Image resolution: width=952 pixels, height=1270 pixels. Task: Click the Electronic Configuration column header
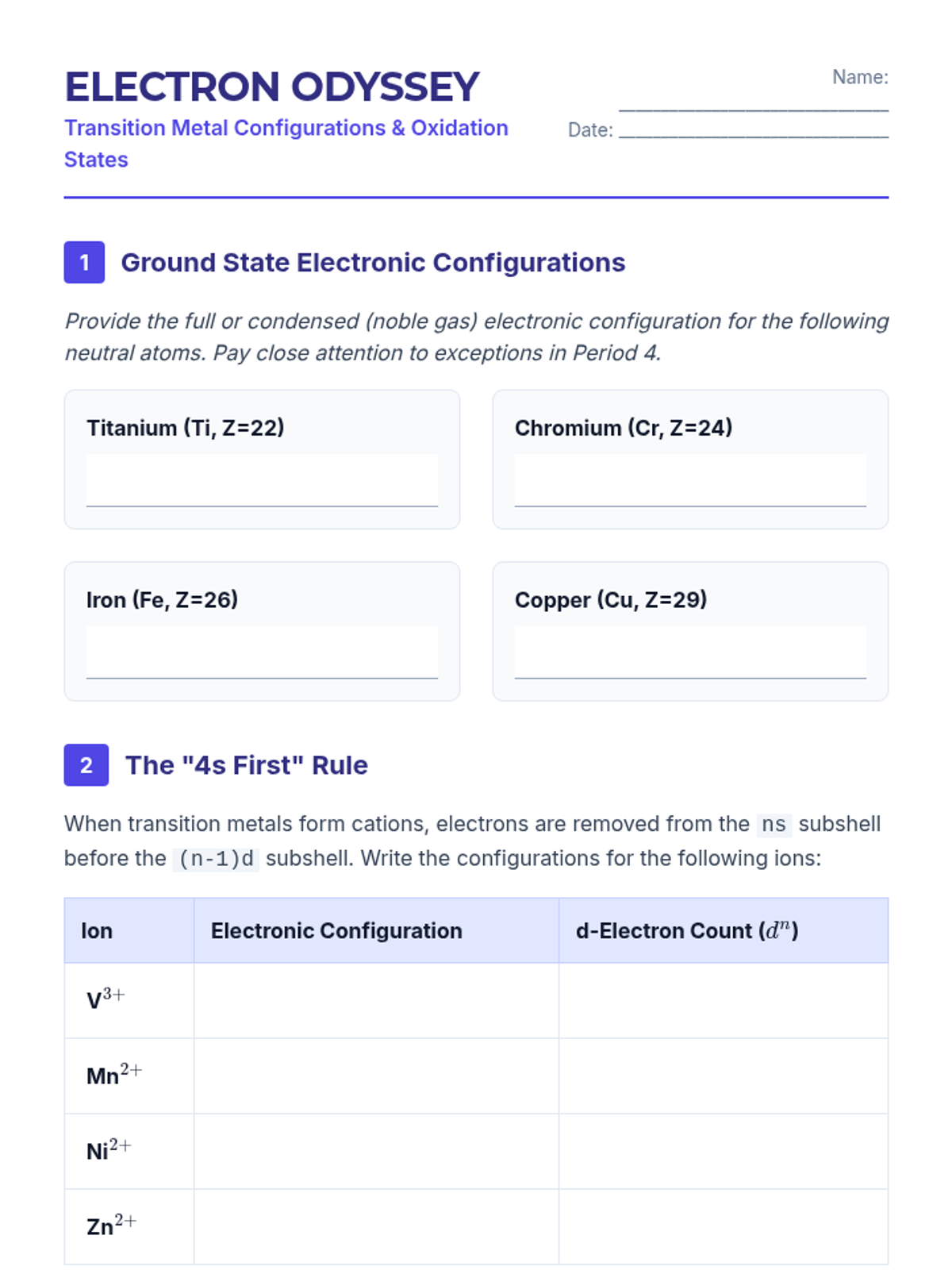(336, 930)
